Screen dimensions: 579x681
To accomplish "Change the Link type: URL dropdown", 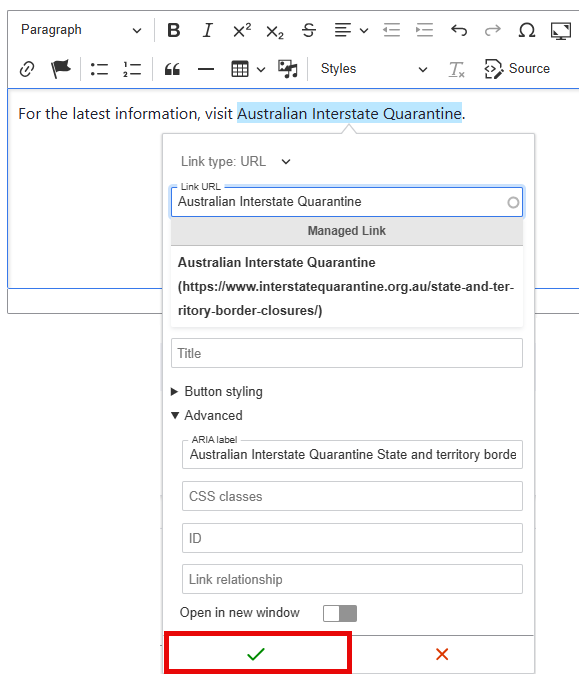I will 236,162.
